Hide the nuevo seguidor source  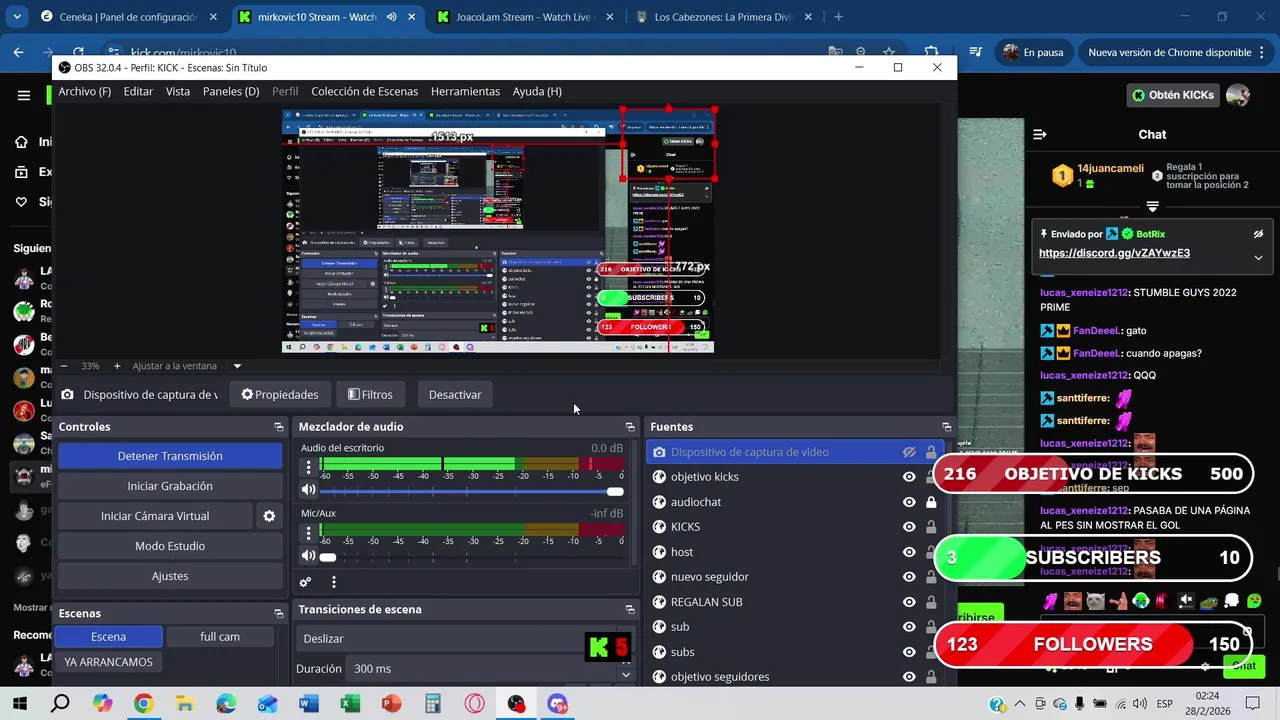pyautogui.click(x=909, y=577)
